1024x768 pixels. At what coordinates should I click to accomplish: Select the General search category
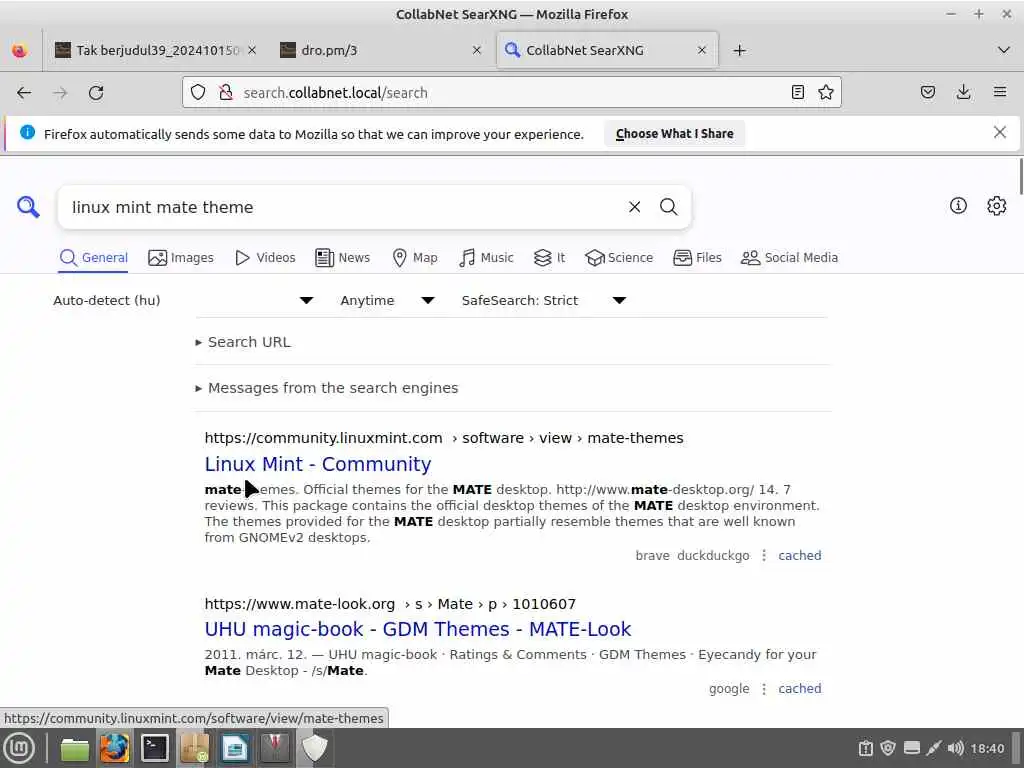point(93,258)
